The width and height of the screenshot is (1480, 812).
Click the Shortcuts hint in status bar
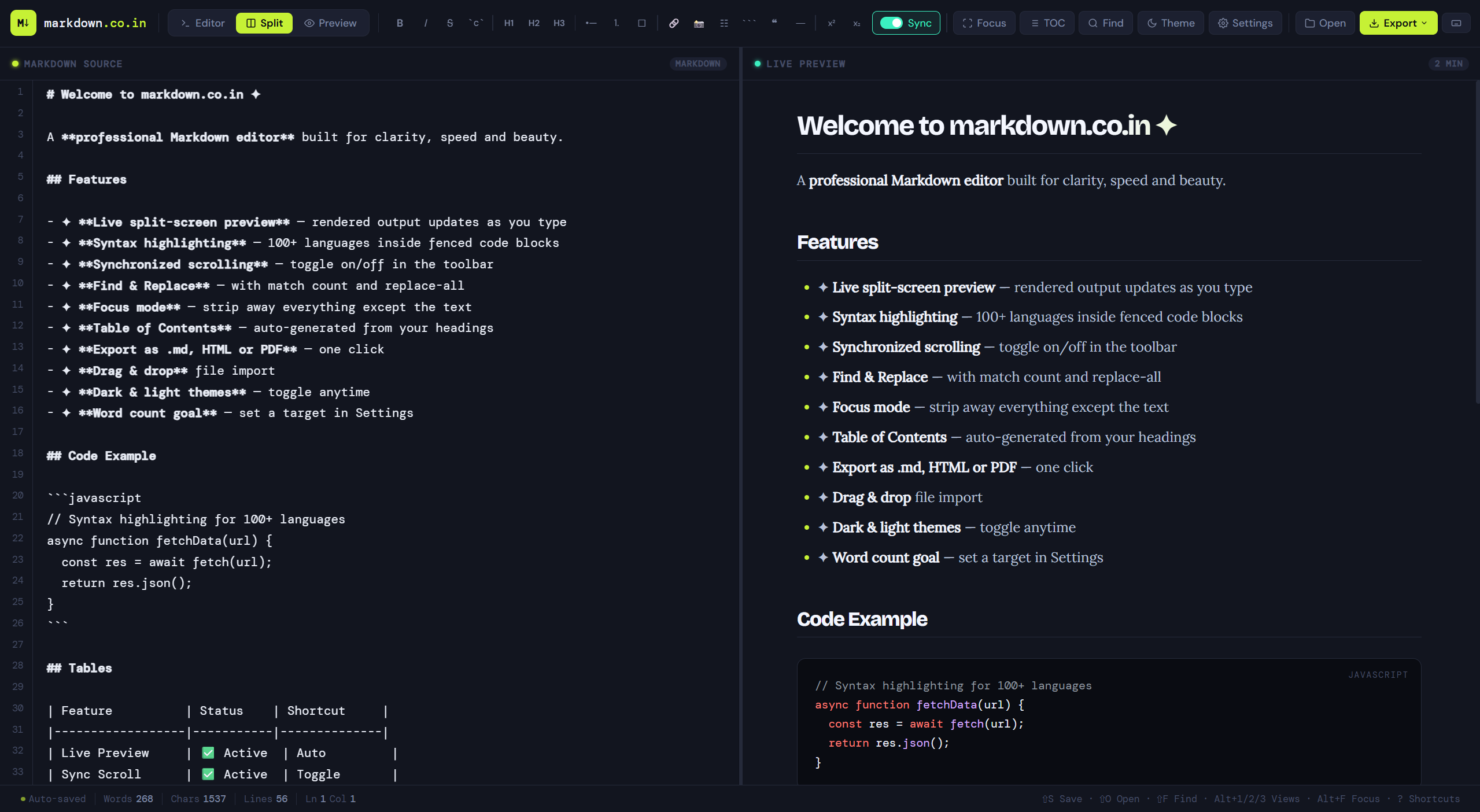click(1429, 799)
